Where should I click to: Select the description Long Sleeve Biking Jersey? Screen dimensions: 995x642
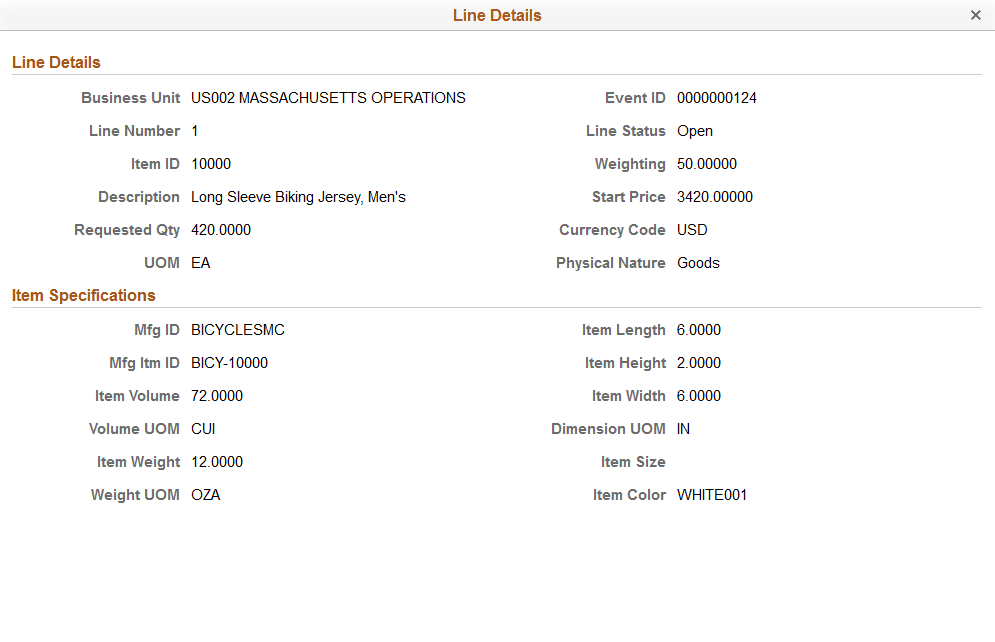pos(297,196)
